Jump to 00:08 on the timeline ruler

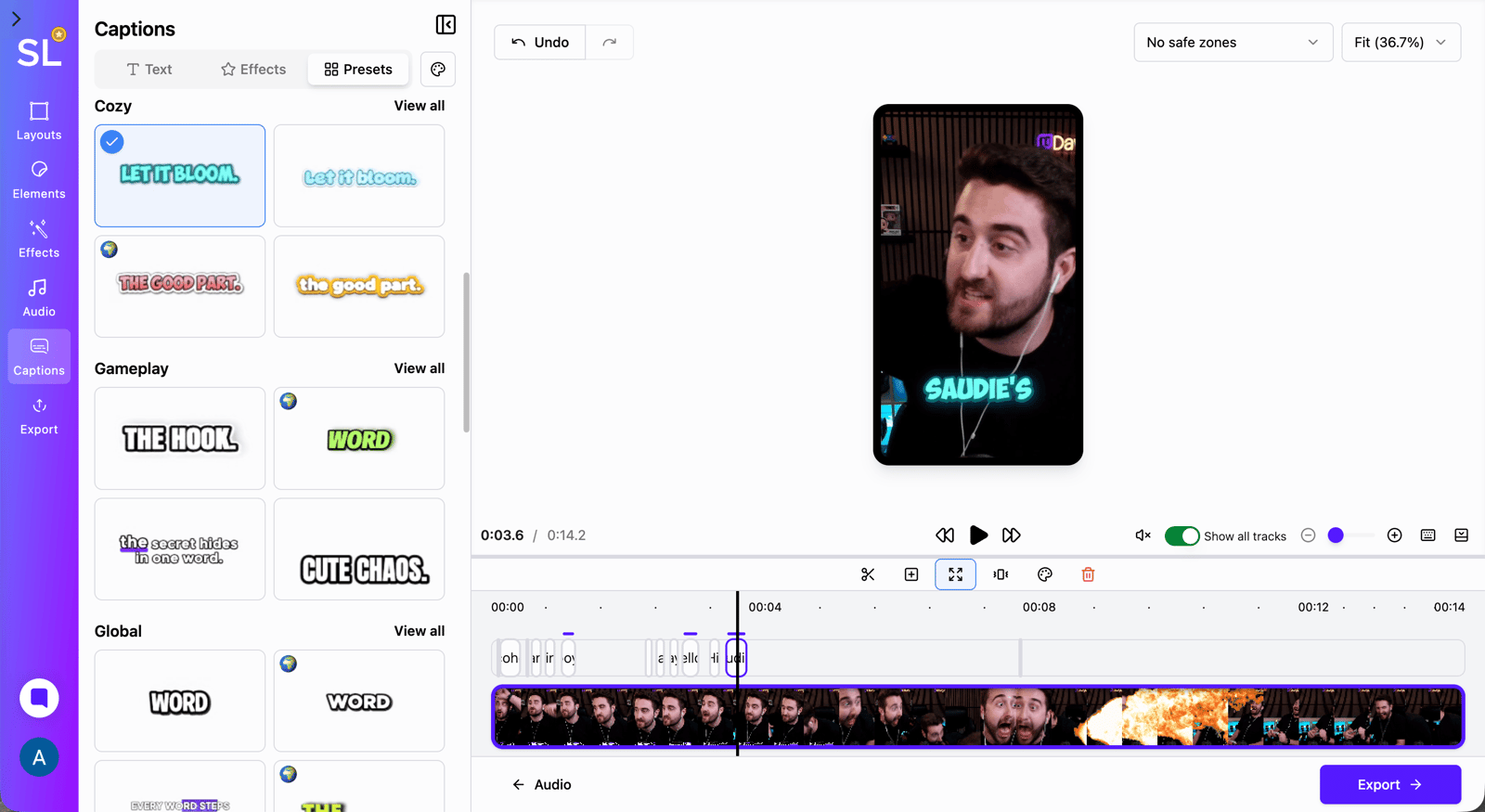pos(1039,607)
